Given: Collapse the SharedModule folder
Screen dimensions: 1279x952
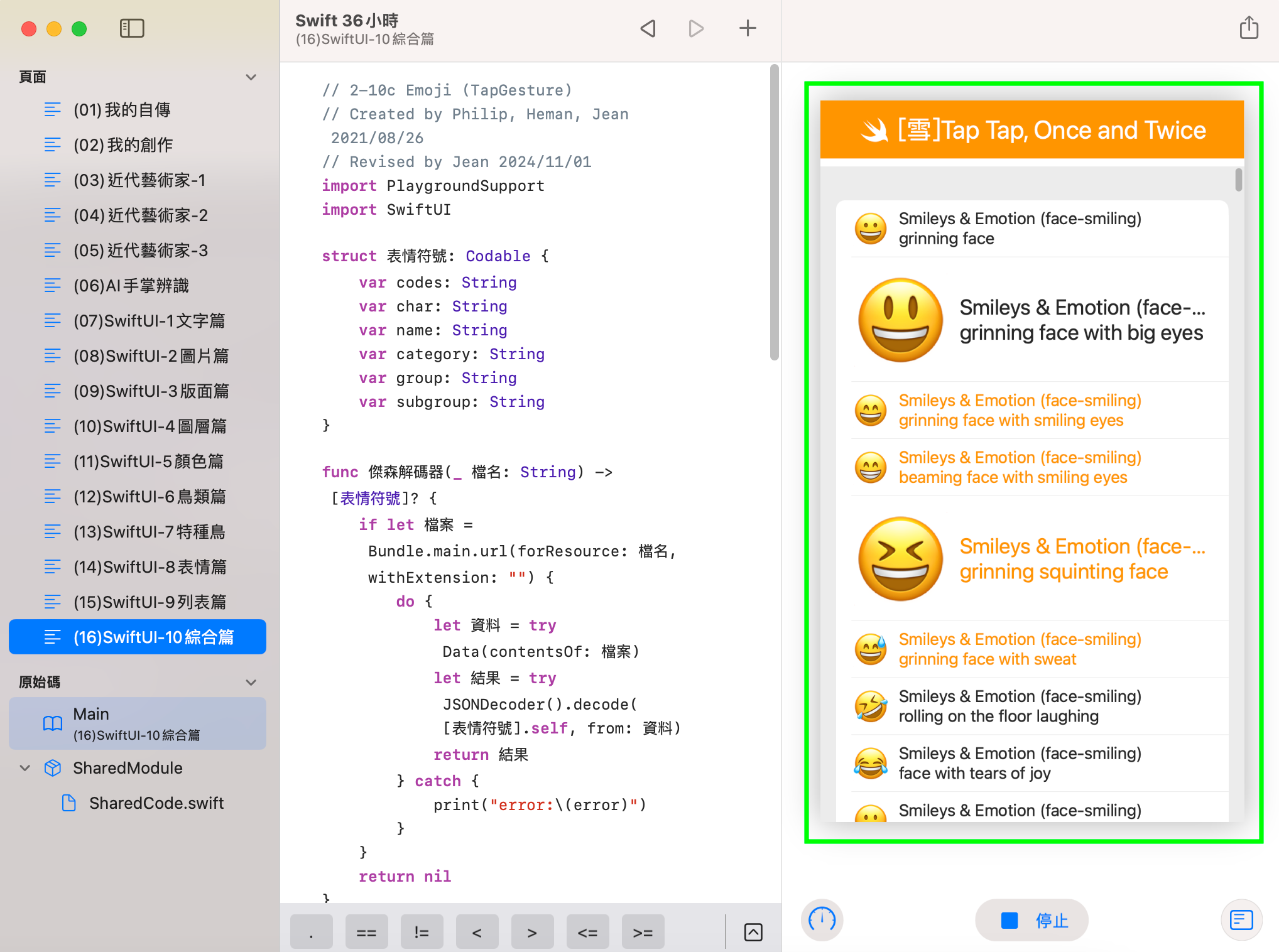Looking at the screenshot, I should click(x=25, y=768).
